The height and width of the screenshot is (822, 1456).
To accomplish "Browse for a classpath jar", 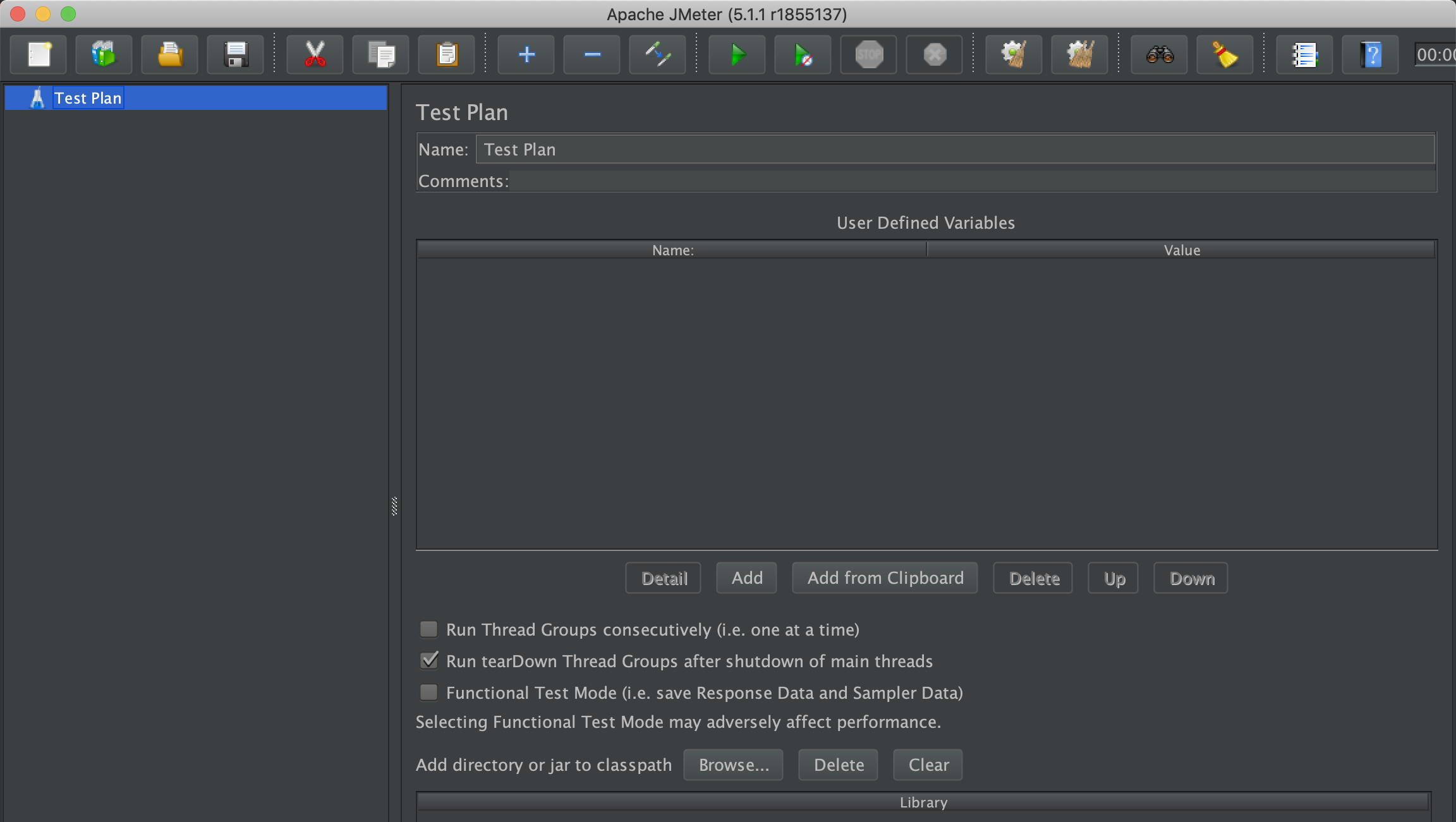I will [x=733, y=765].
